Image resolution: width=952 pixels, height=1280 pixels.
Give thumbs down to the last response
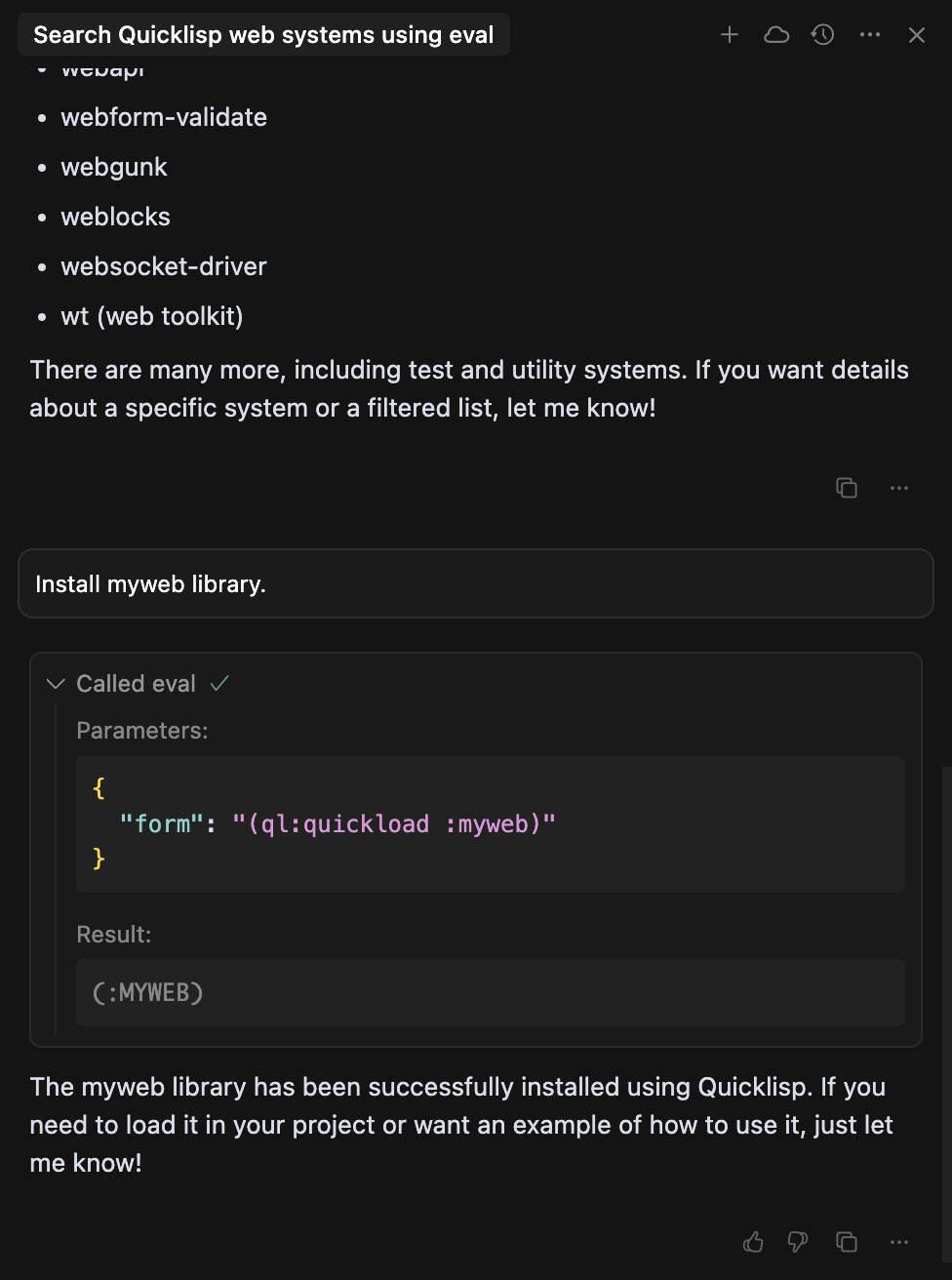tap(798, 1242)
